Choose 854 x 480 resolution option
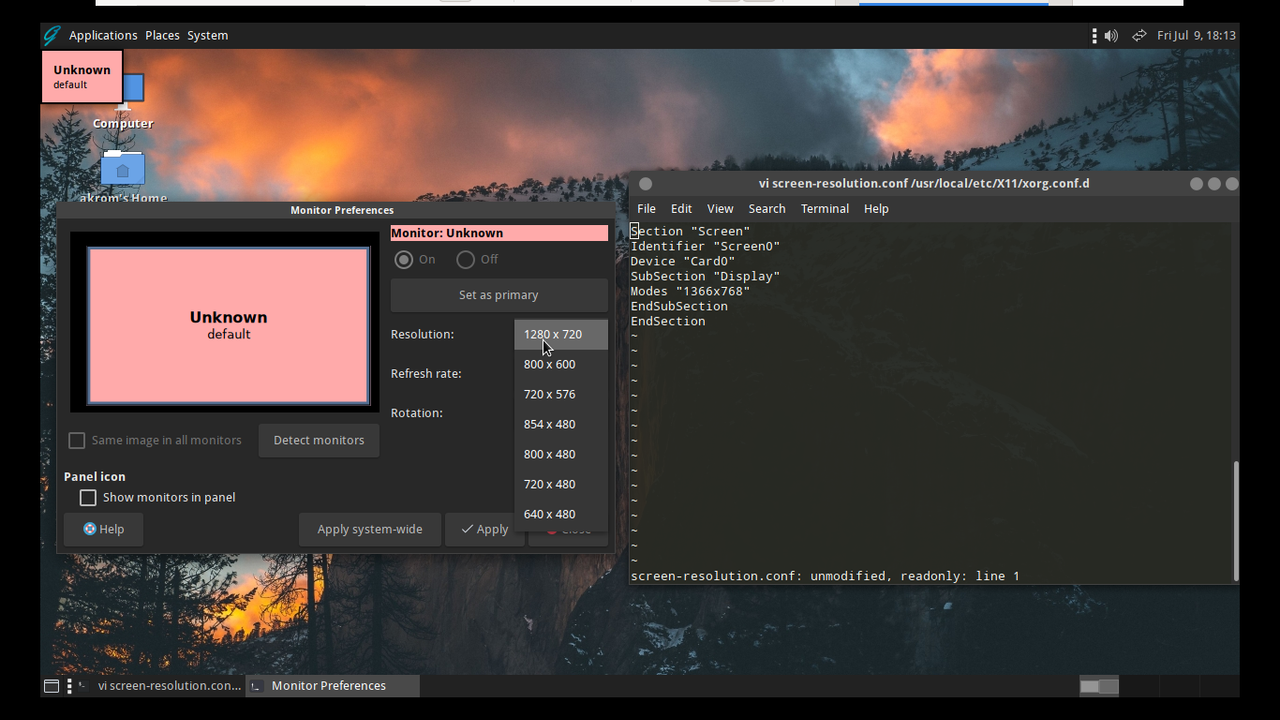 coord(561,424)
